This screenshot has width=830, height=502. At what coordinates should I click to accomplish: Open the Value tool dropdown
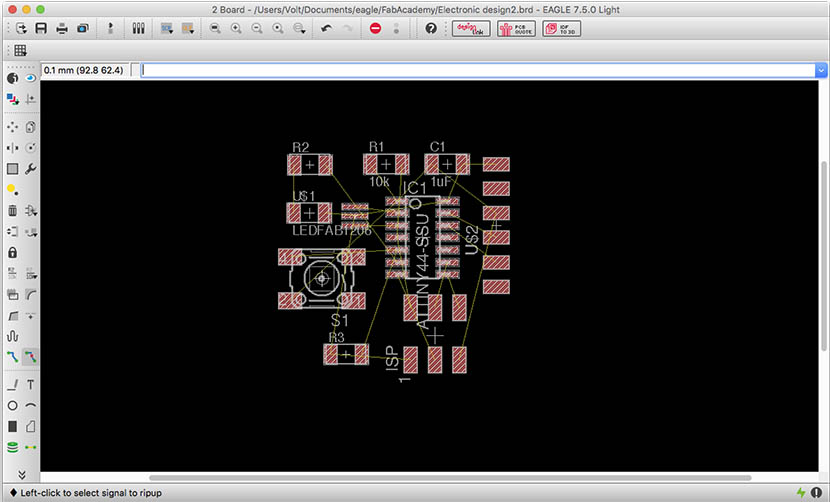pos(31,274)
